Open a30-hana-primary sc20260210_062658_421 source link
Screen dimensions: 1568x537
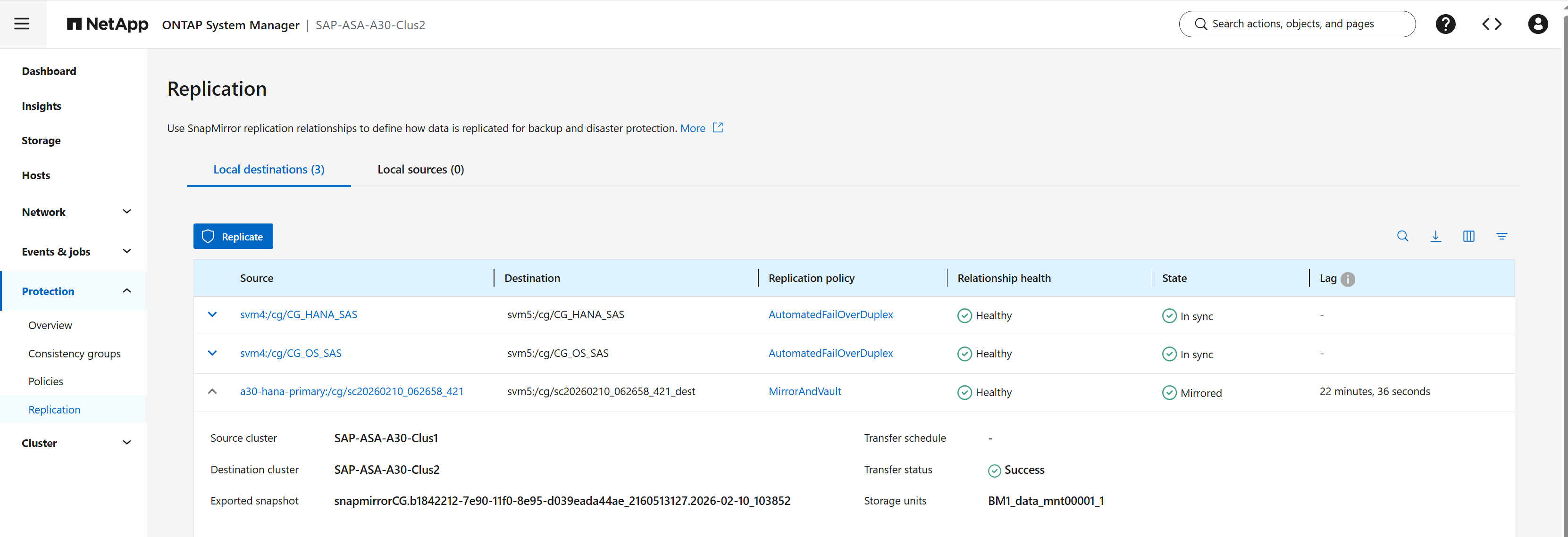pyautogui.click(x=352, y=391)
